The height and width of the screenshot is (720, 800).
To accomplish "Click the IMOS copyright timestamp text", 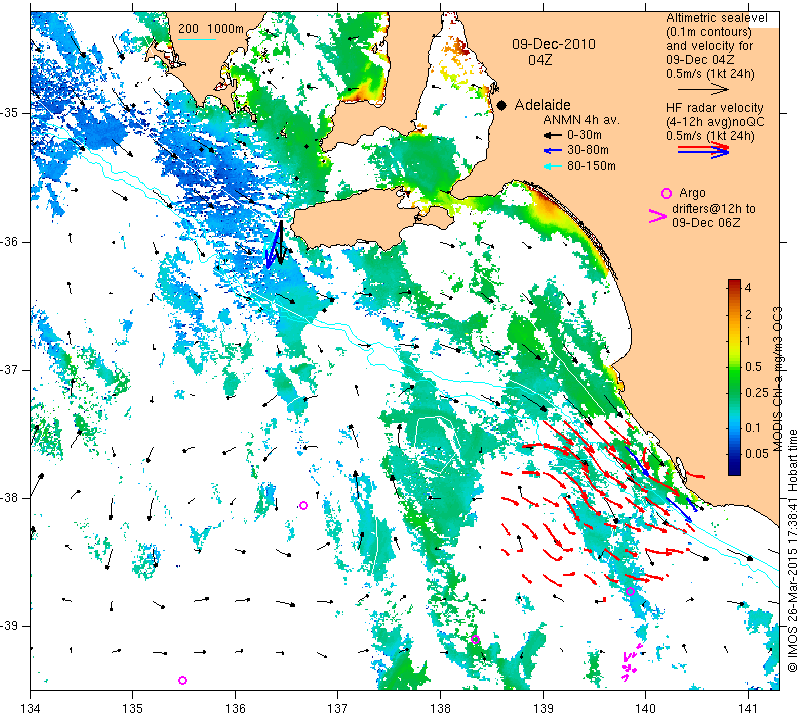I will click(792, 550).
